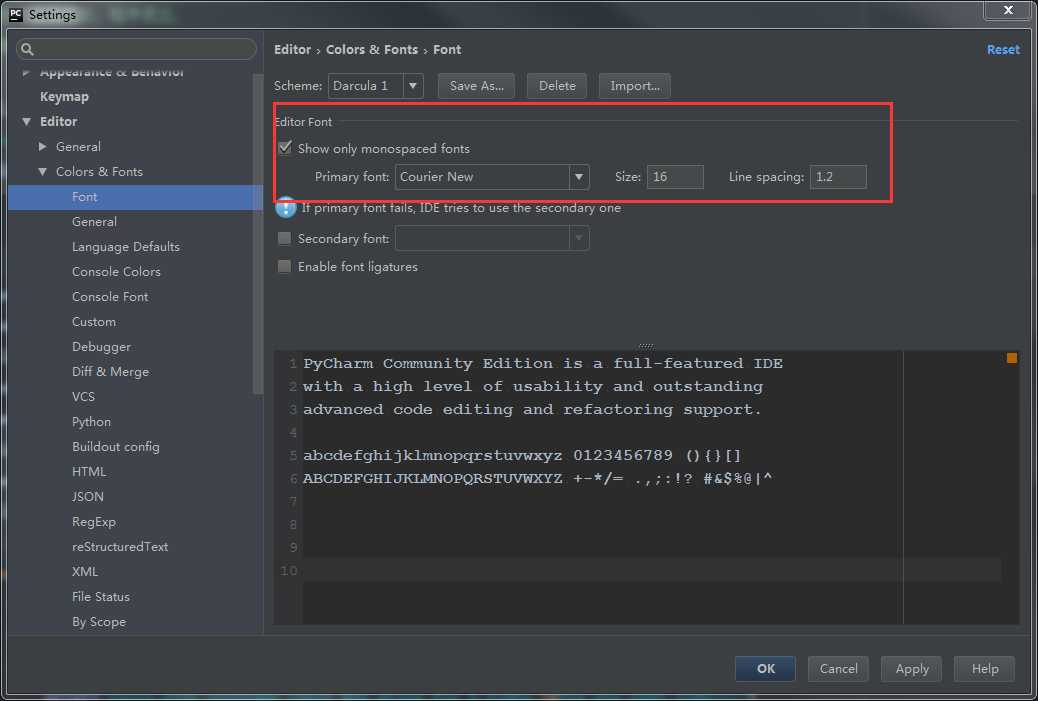Screen dimensions: 1038x701
Task: Click the search magnifier icon
Action: tap(27, 49)
